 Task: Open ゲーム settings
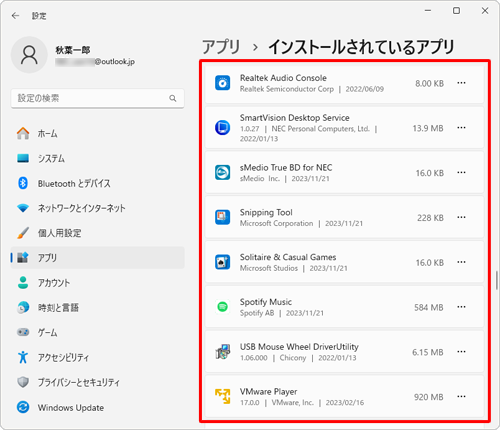tap(97, 332)
